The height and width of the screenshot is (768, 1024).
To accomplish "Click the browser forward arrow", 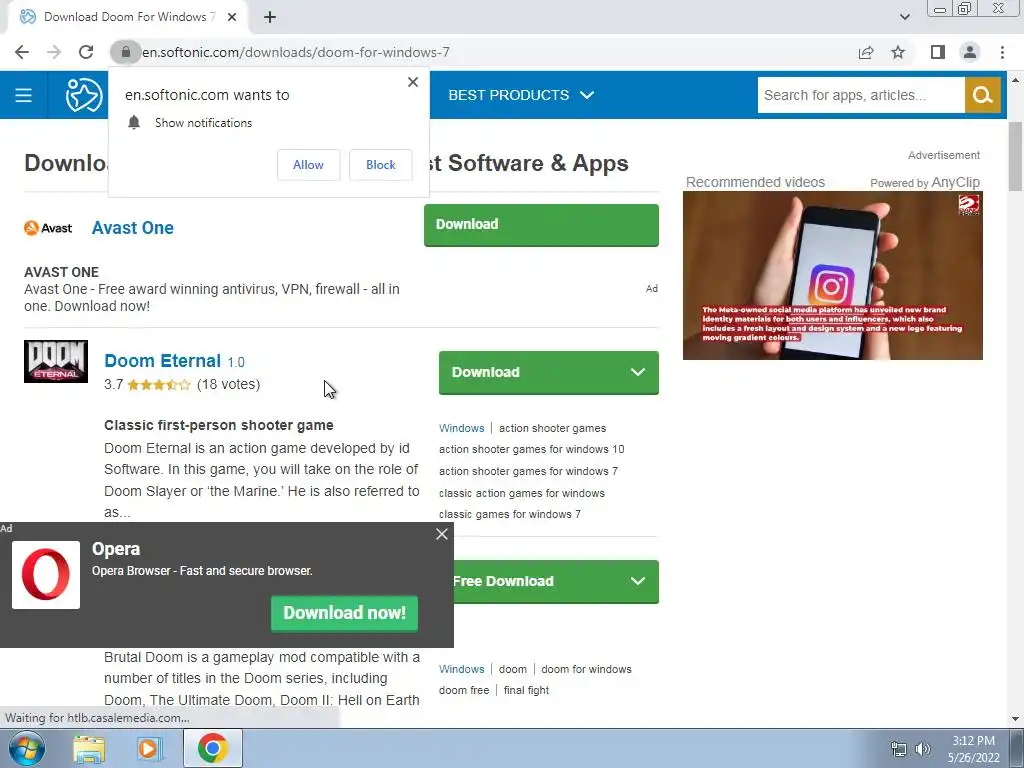I will [x=54, y=52].
